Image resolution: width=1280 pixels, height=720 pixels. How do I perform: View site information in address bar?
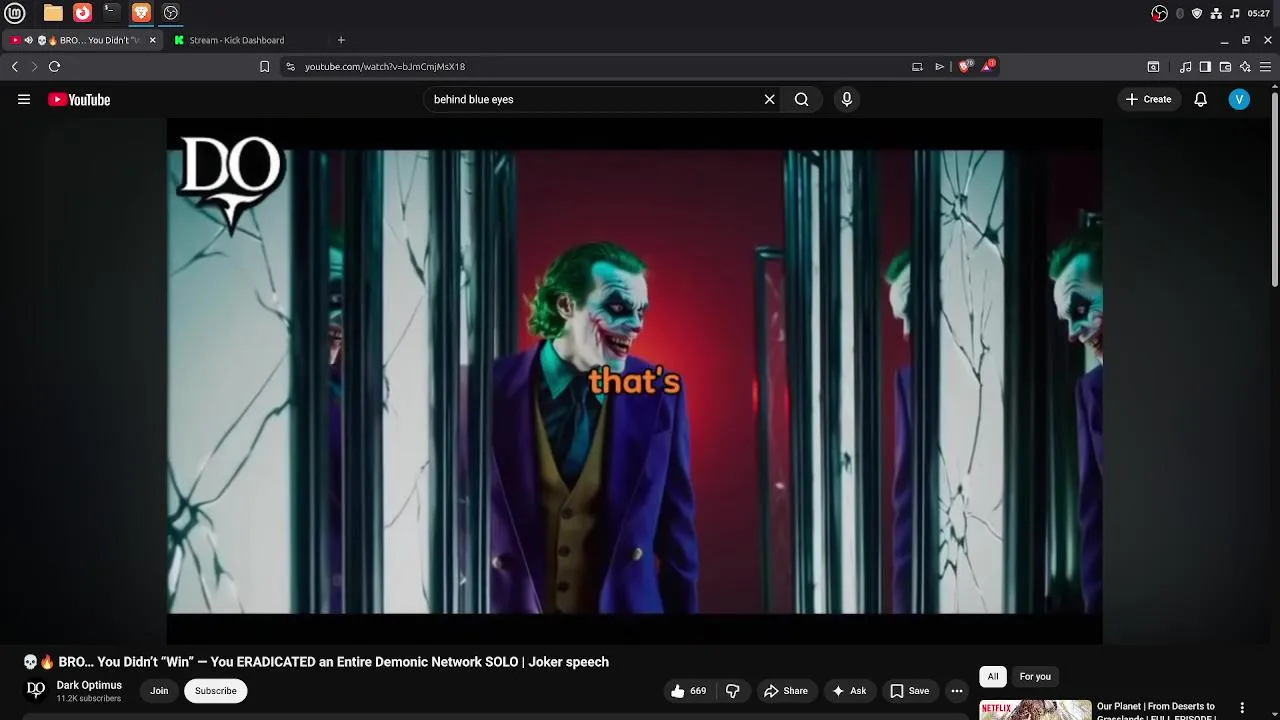[290, 66]
